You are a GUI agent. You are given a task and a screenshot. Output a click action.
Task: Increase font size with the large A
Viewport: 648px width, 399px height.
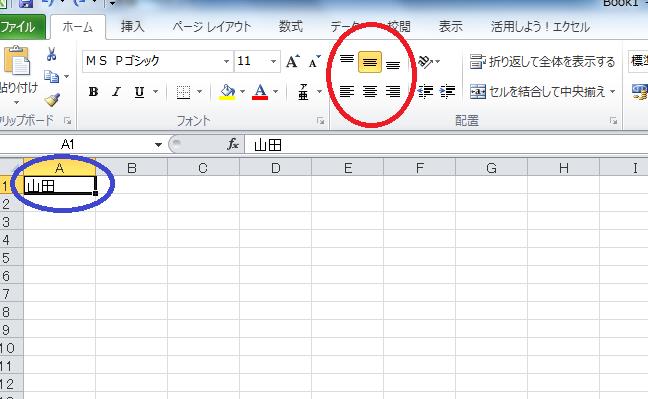[293, 62]
